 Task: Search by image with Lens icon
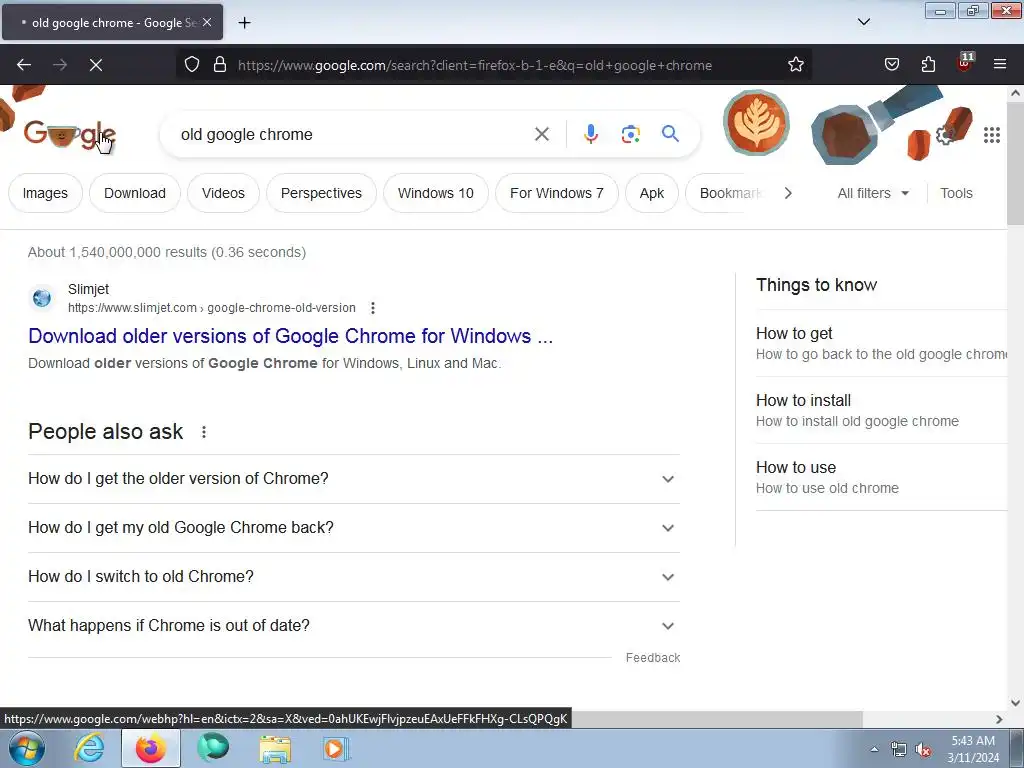[630, 135]
